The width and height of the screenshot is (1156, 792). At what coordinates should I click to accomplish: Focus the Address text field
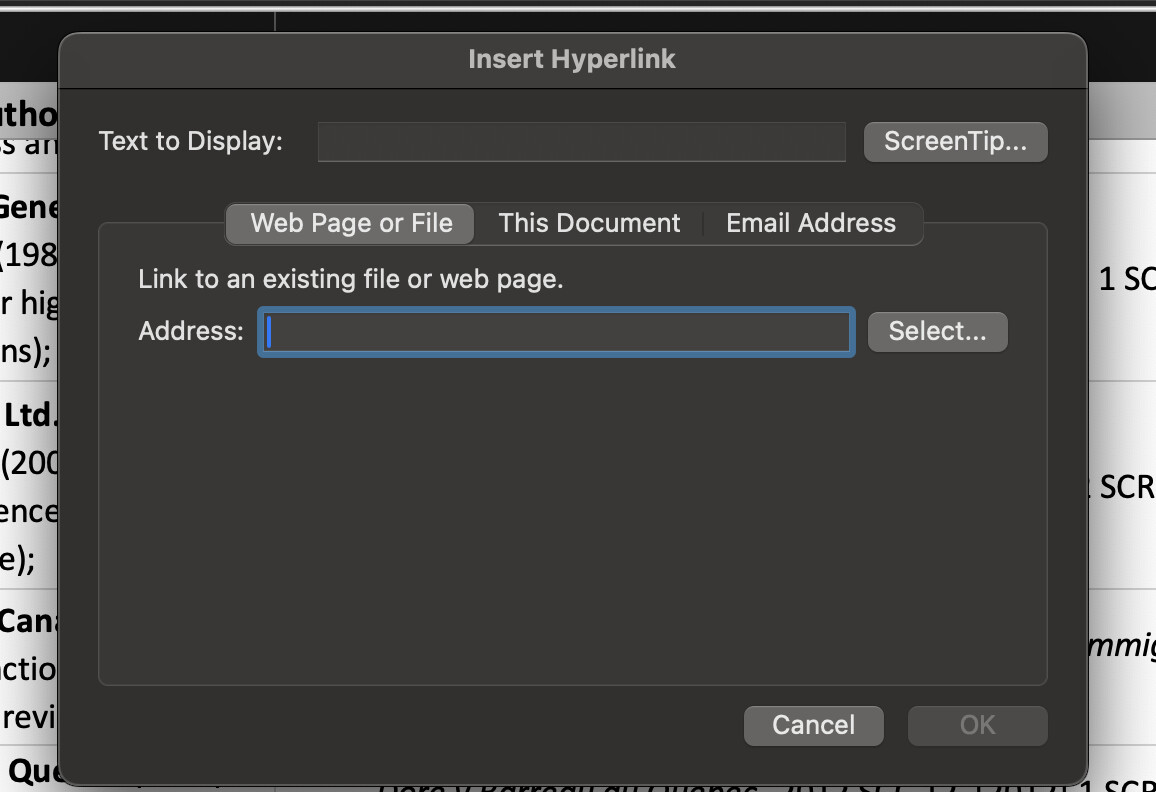click(x=556, y=332)
